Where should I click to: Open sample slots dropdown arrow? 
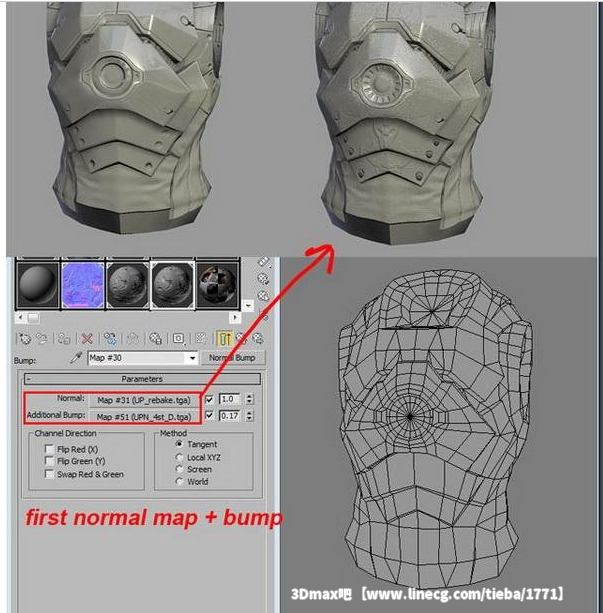(248, 305)
